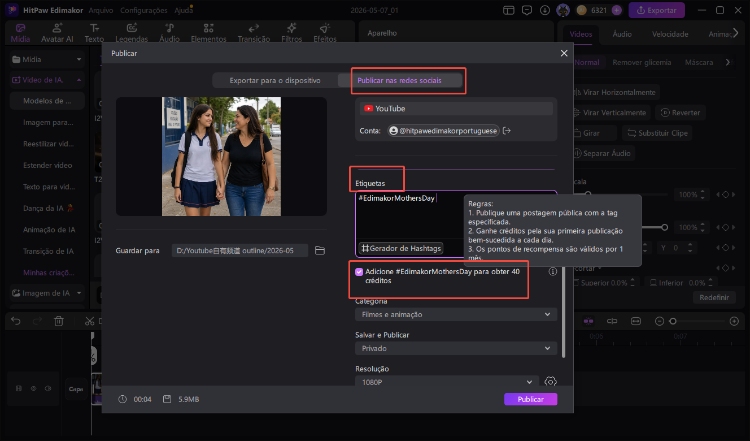
Task: Click the split scissors icon
Action: point(89,321)
